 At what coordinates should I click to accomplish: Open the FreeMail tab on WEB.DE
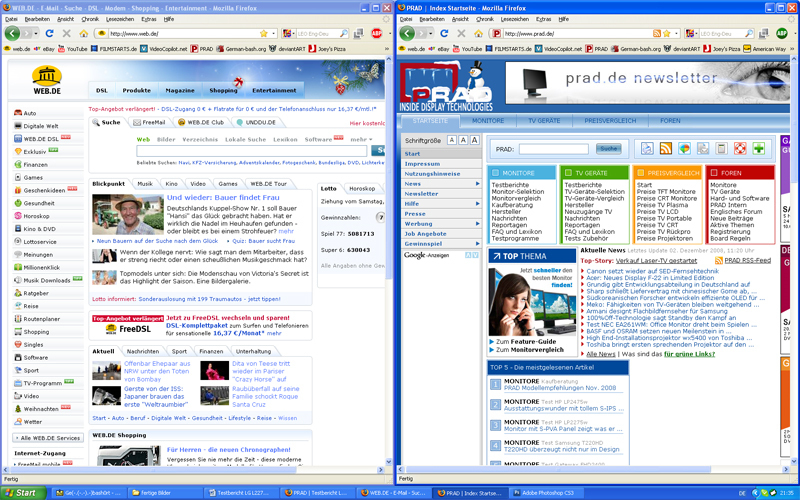[149, 122]
